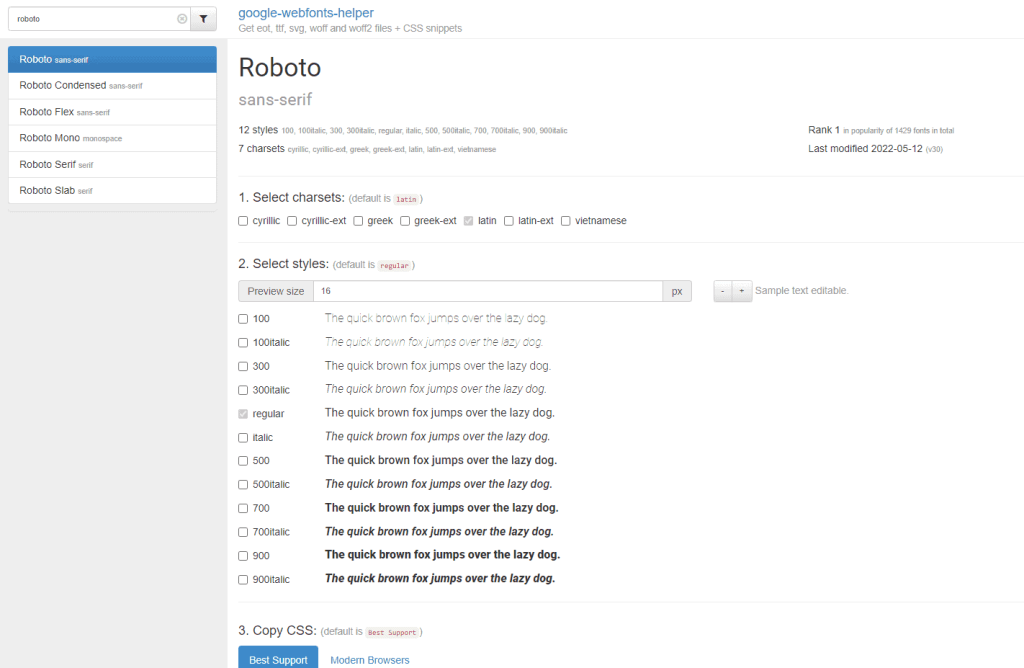Select the Best Support CSS tab
Viewport: 1024px width, 668px height.
(278, 658)
